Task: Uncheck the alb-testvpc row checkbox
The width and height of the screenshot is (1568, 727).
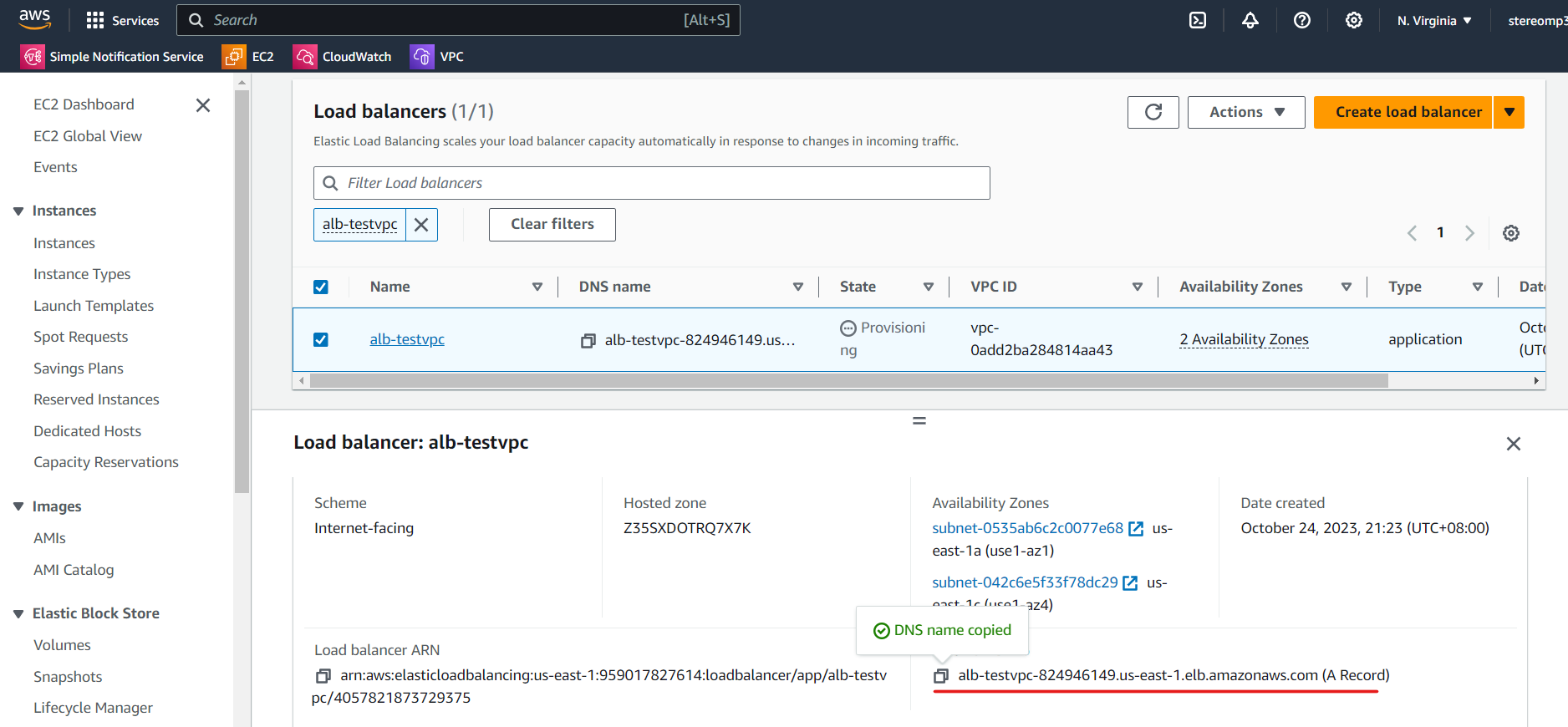Action: (x=321, y=340)
